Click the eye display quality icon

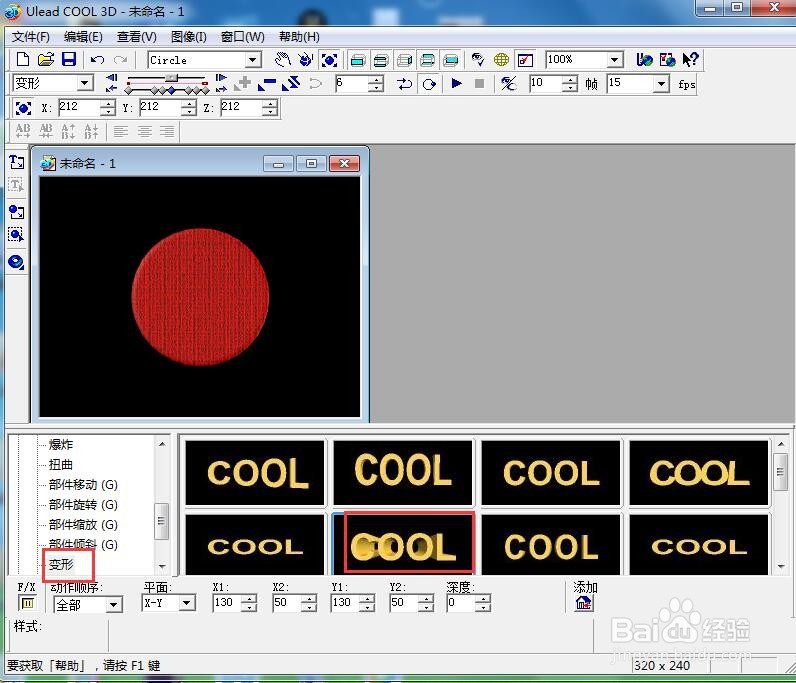pos(478,60)
